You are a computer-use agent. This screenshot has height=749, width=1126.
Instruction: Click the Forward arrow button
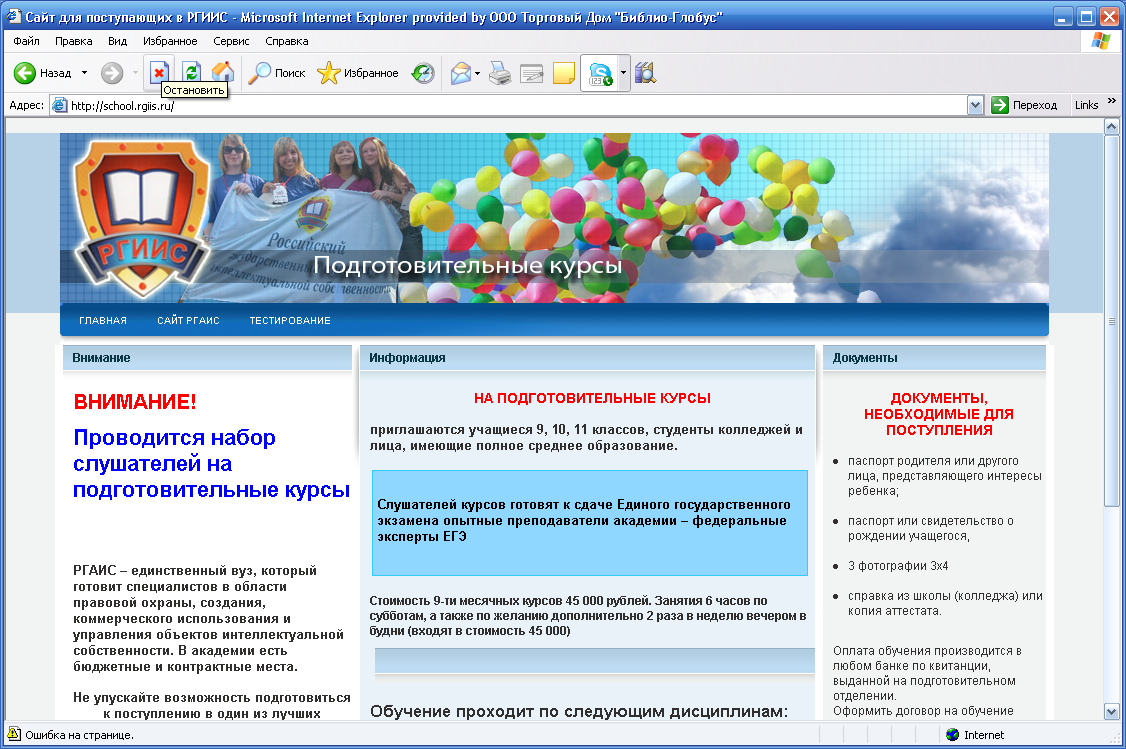point(111,73)
